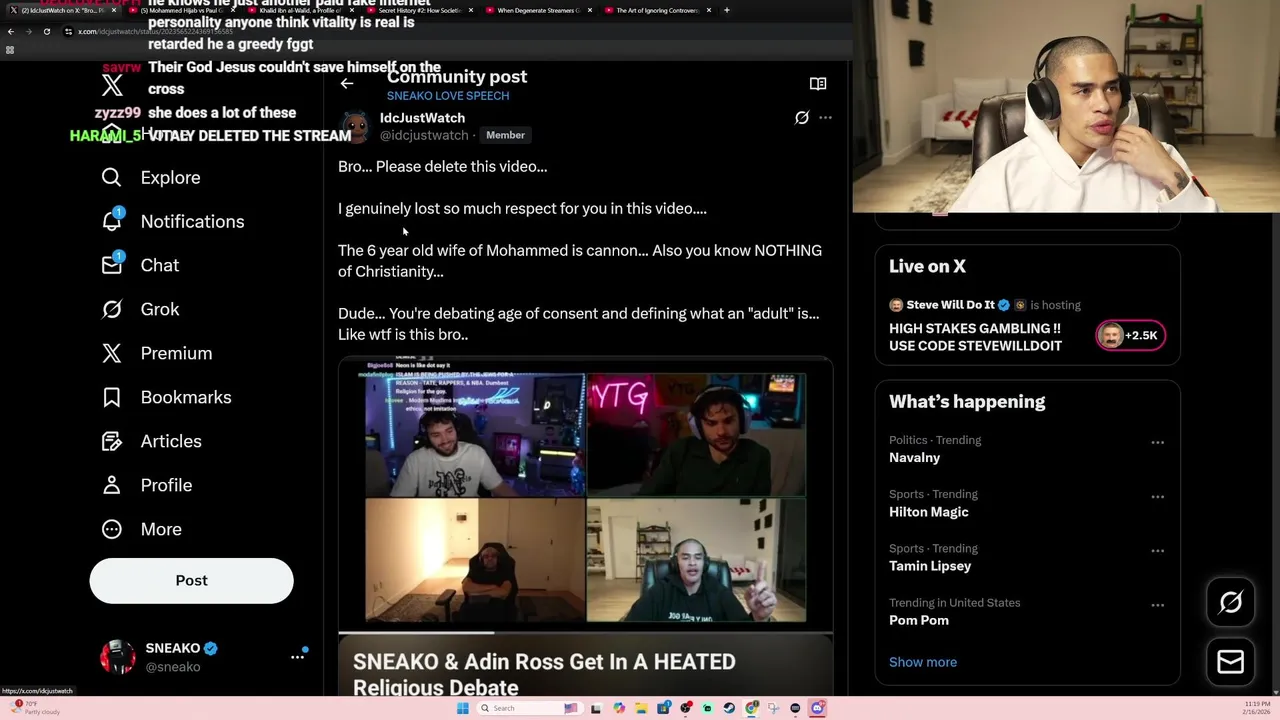Viewport: 1280px width, 720px height.
Task: Switch to the Secret History #2 tab
Action: click(x=418, y=10)
